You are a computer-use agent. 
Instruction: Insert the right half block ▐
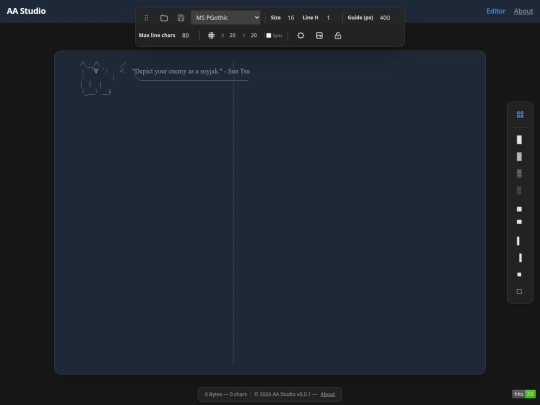[x=520, y=258]
